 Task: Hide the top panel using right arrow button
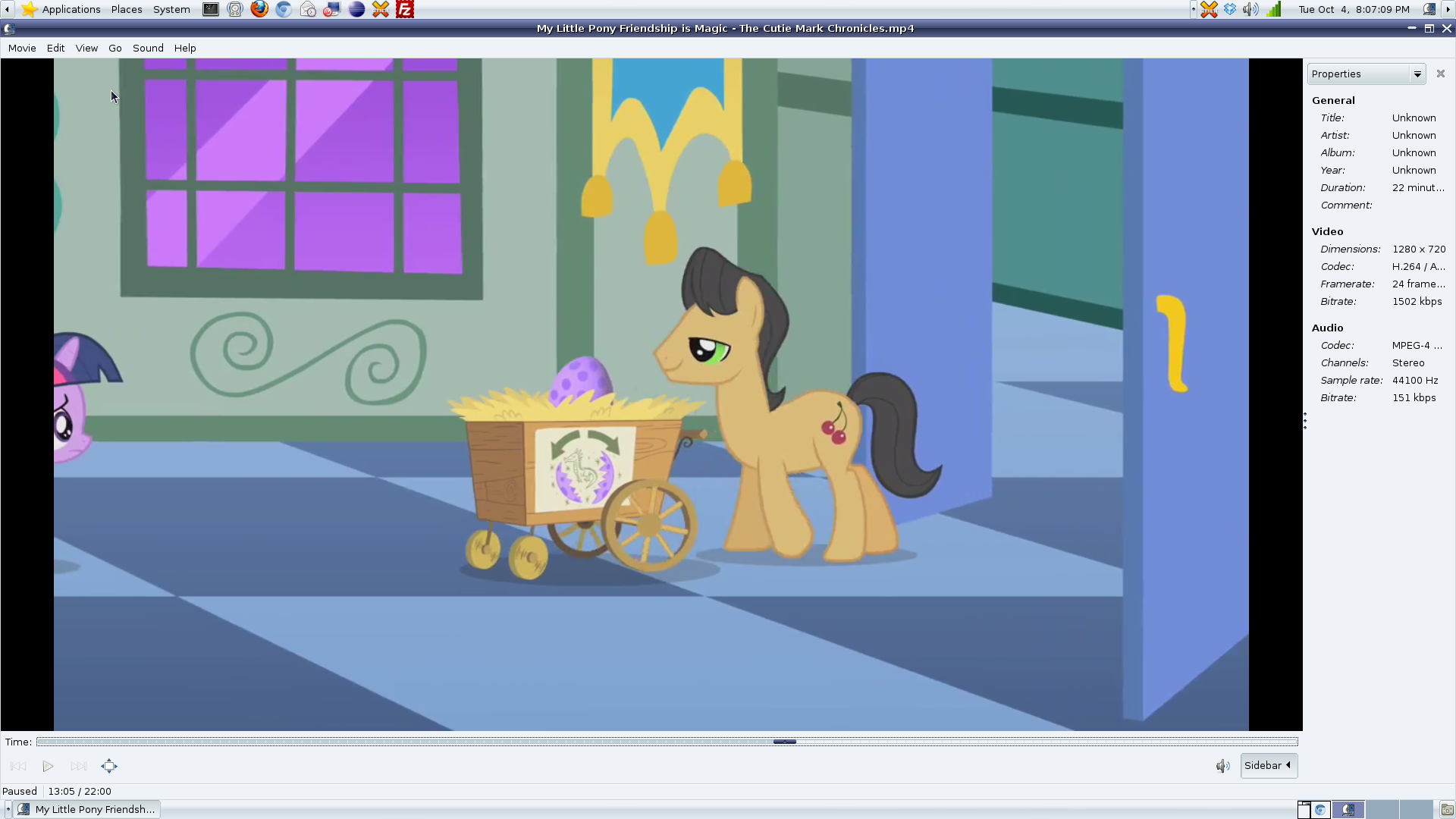(1449, 9)
